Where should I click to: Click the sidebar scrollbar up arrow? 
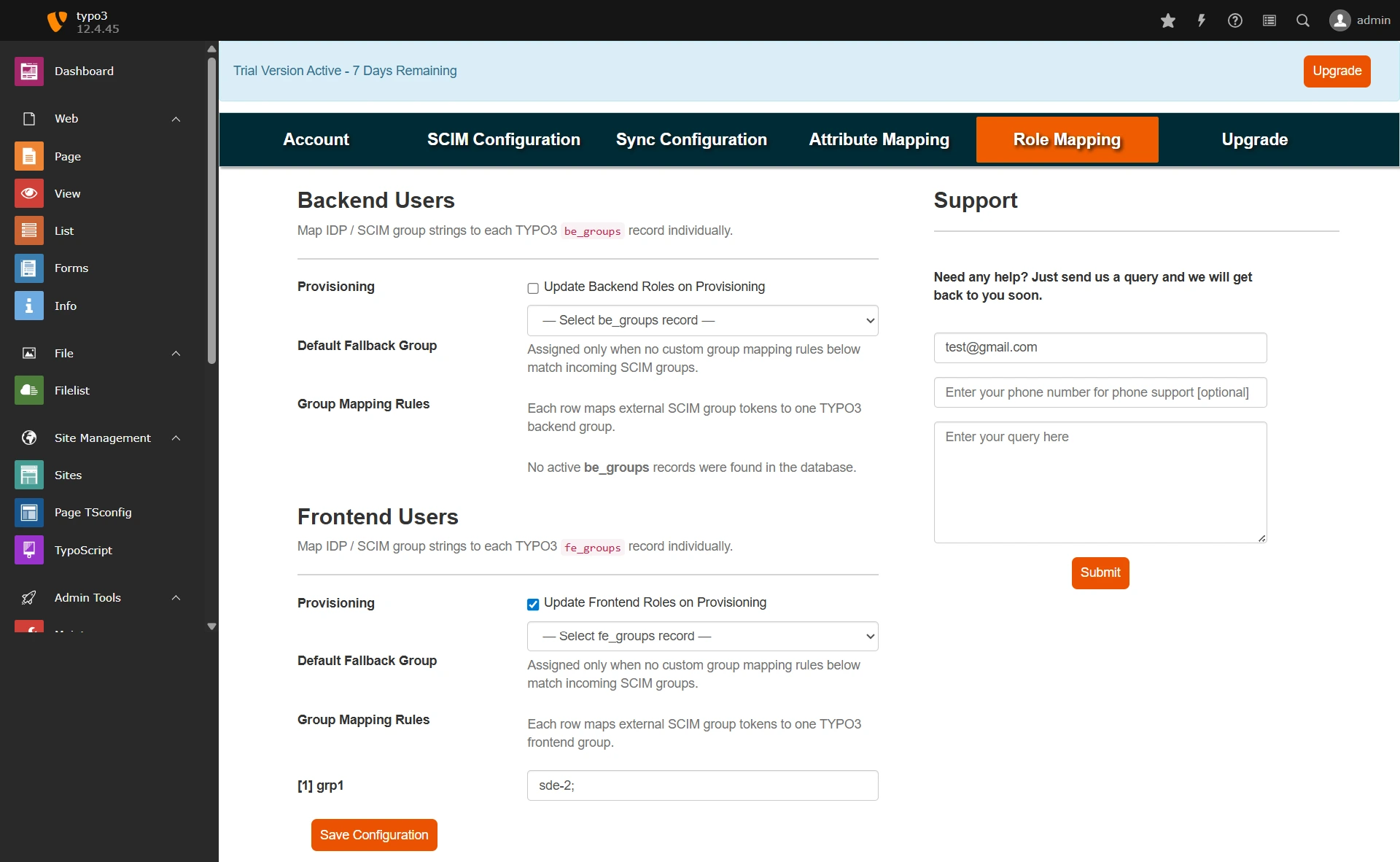[x=211, y=50]
